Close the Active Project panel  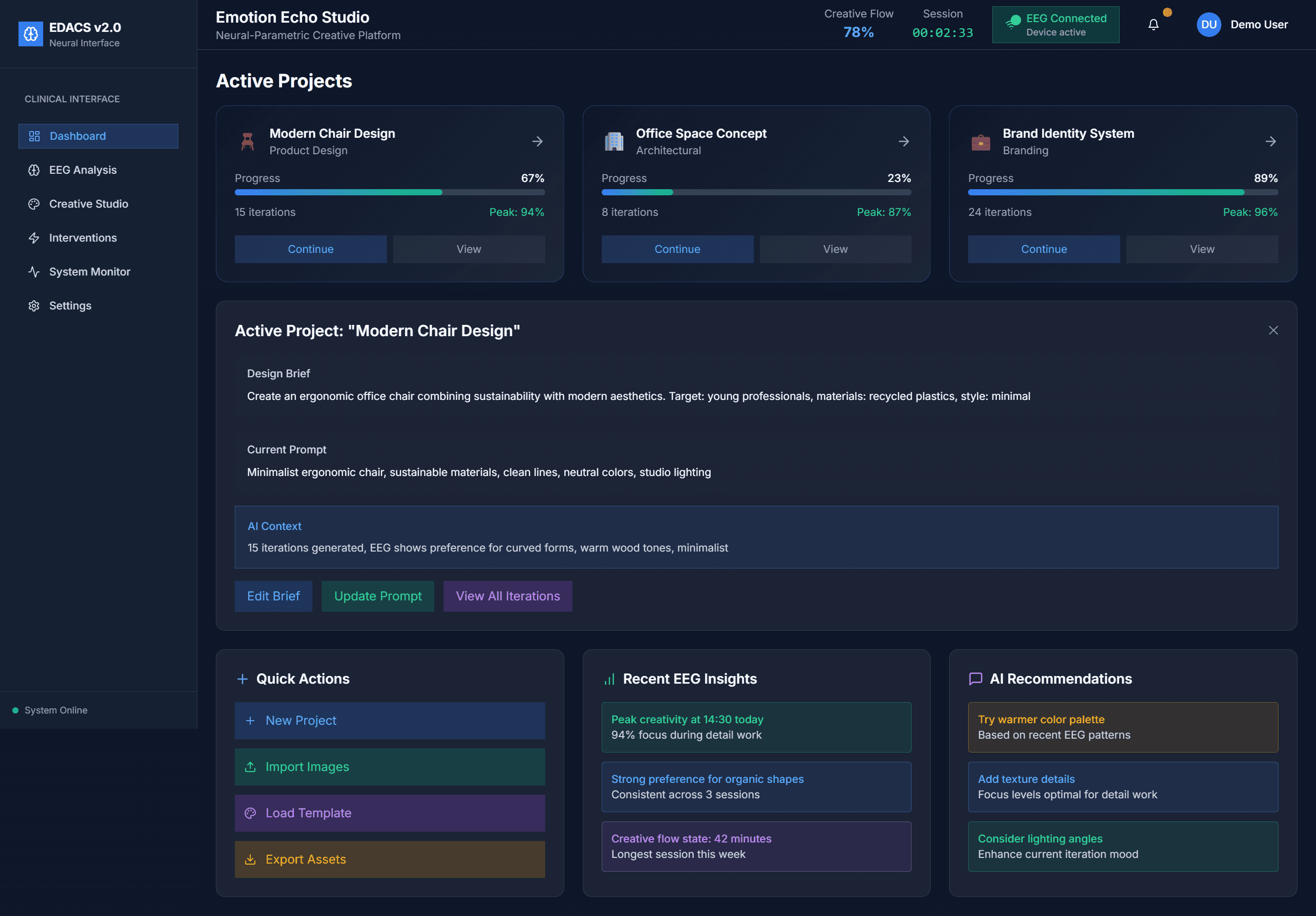coord(1272,330)
